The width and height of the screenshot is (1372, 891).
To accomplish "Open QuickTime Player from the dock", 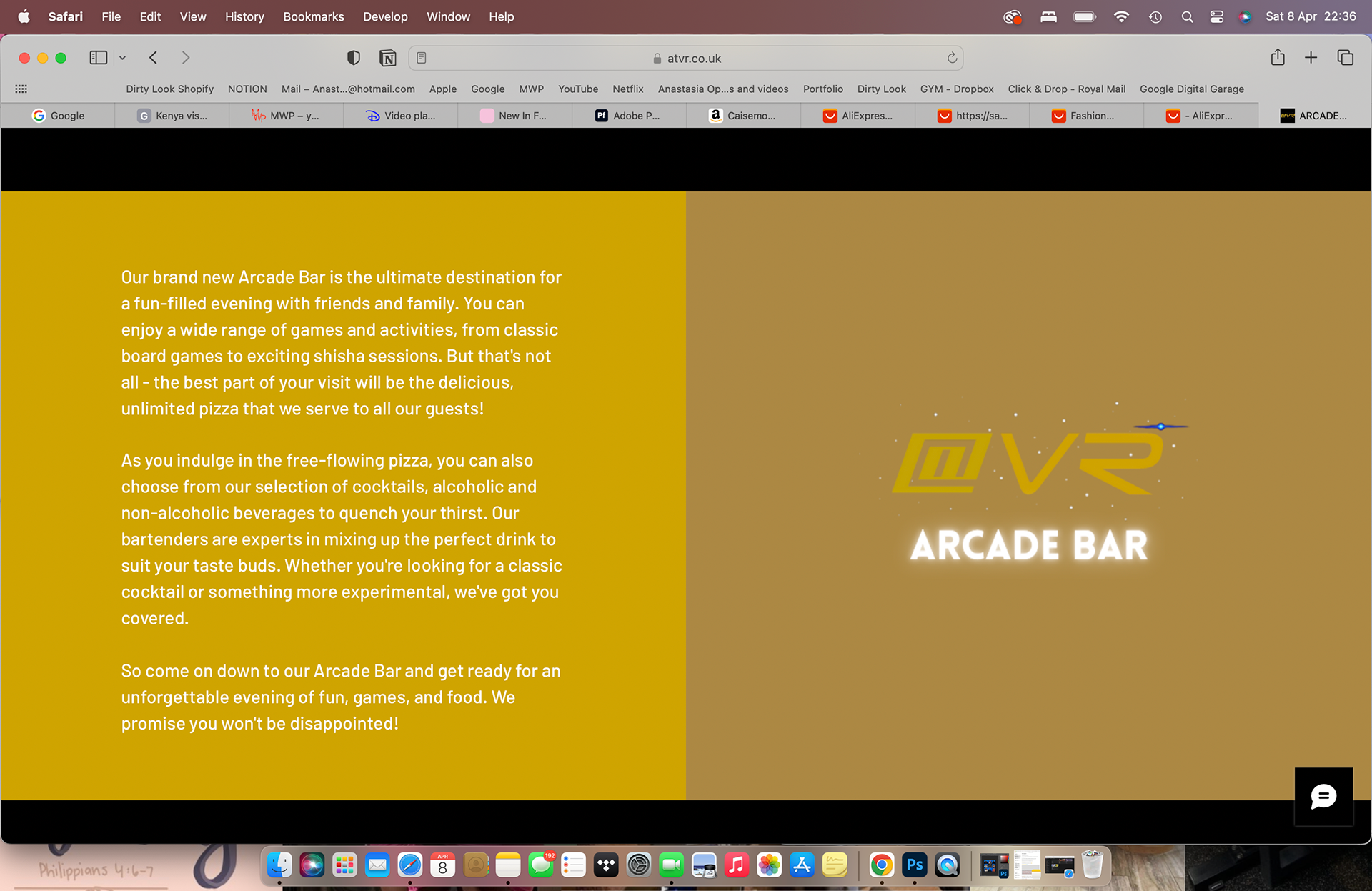I will point(948,865).
